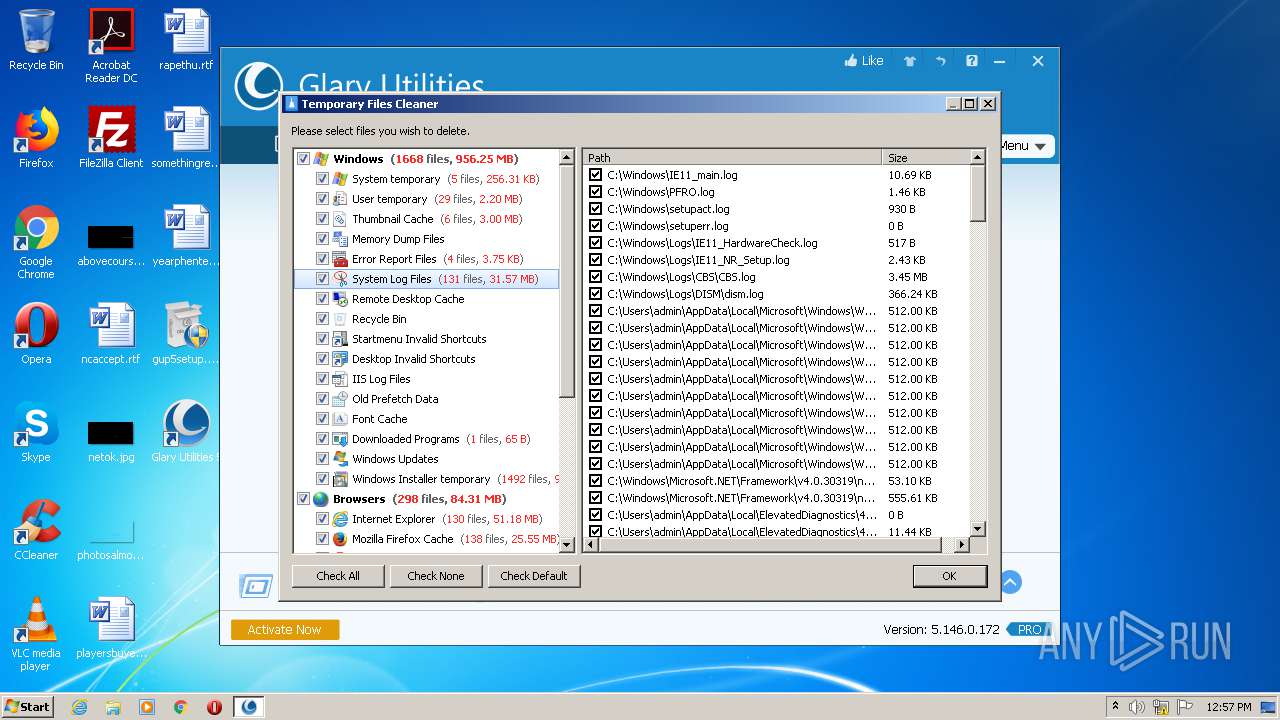Click the tree scroll-down arrow
1280x720 pixels.
click(x=567, y=545)
